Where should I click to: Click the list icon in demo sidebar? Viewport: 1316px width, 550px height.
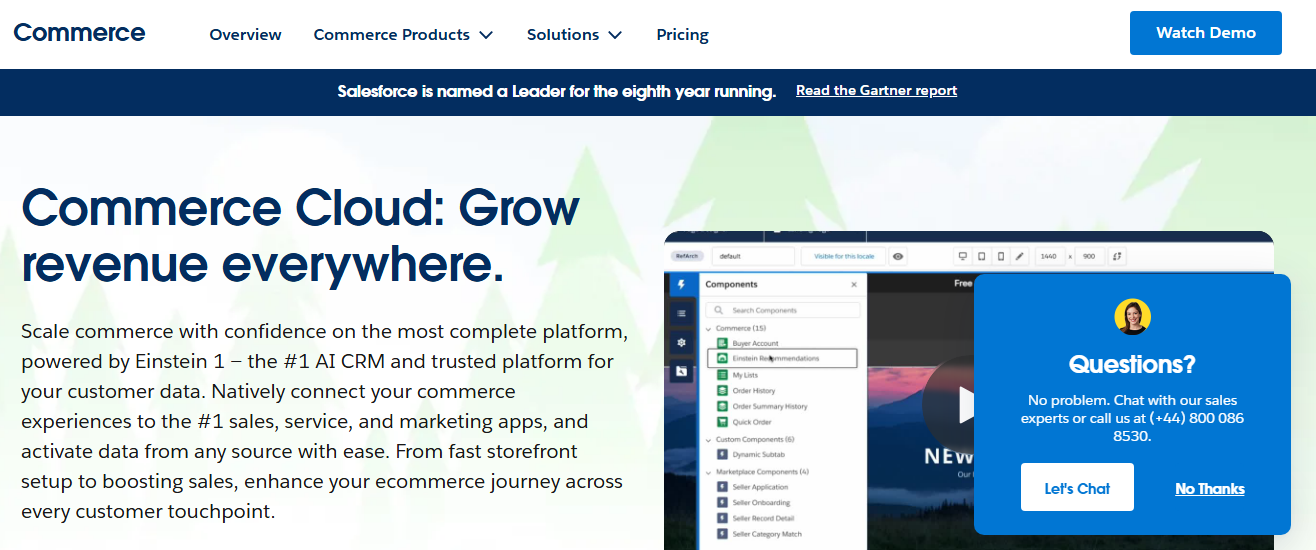pos(681,313)
